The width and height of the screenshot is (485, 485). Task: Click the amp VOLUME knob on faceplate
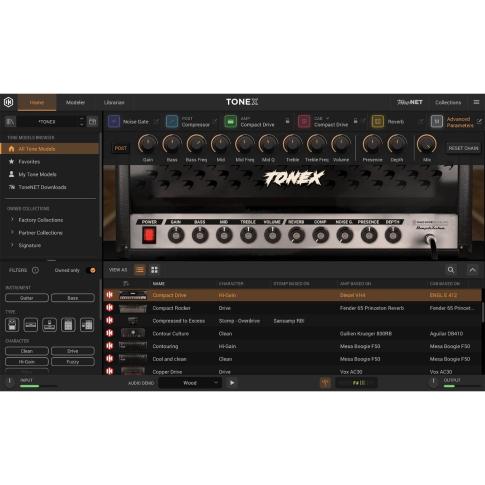[x=272, y=235]
